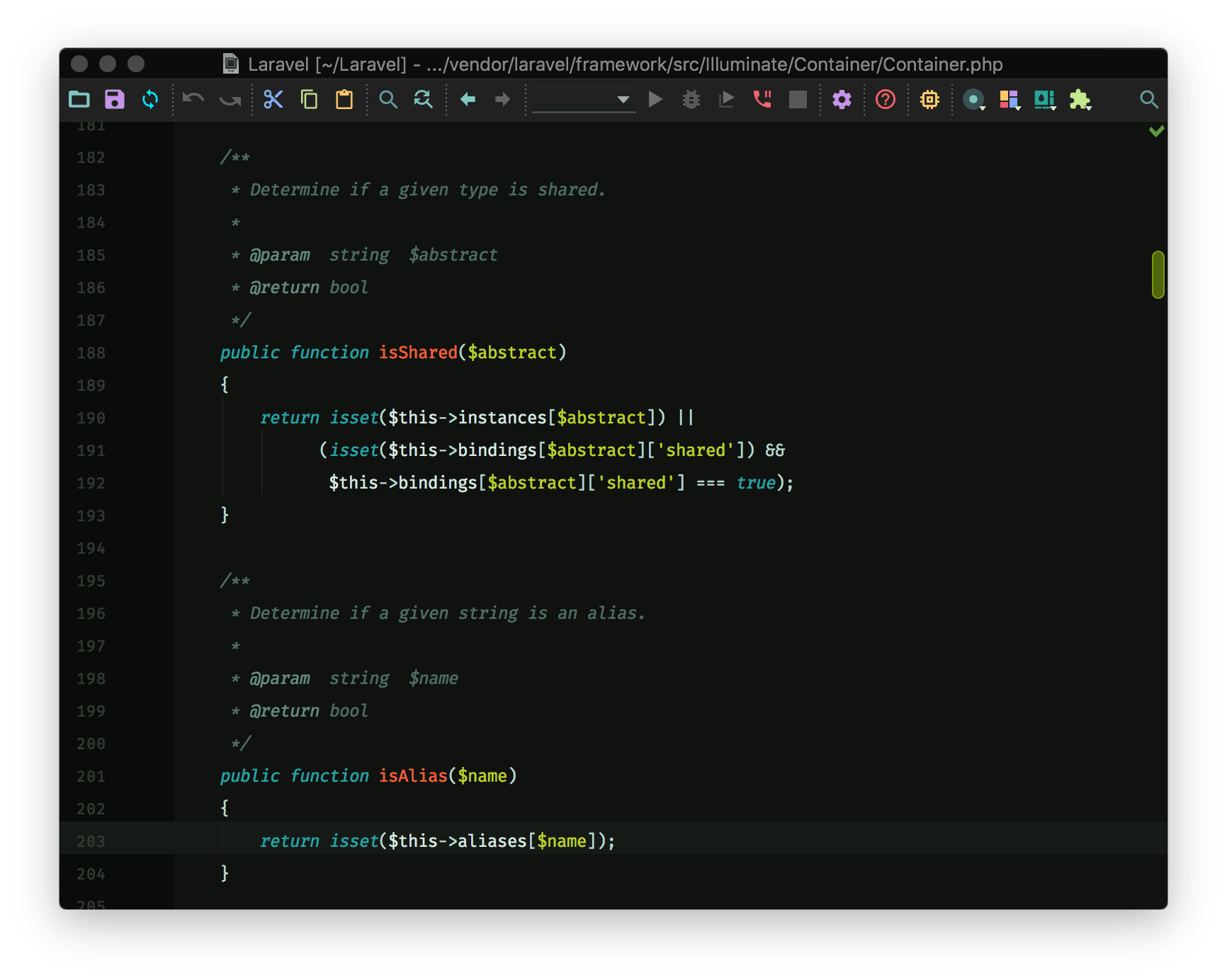This screenshot has height=980, width=1227.
Task: Toggle the listen for debug connections phone icon
Action: 763,99
